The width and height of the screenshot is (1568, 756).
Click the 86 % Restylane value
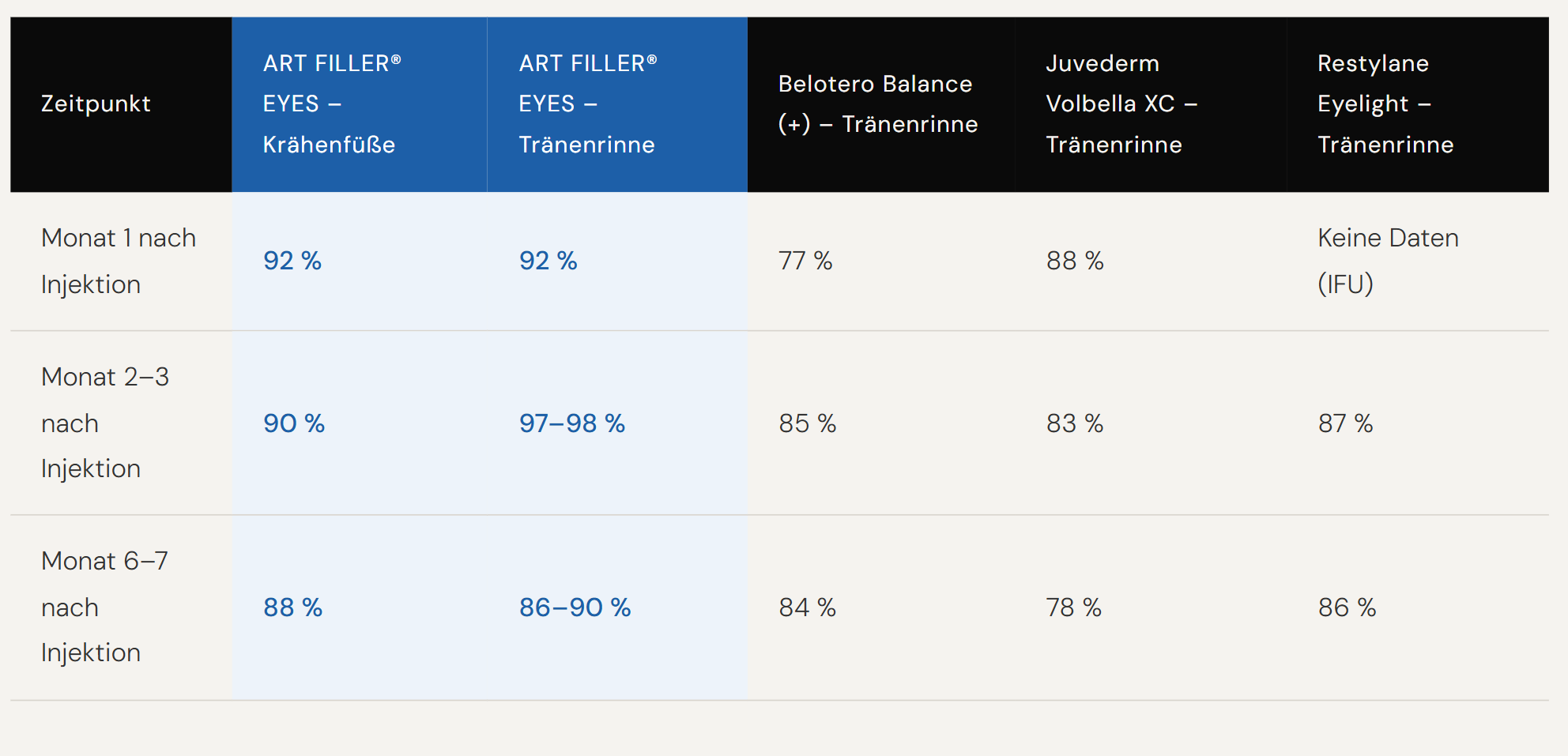[1347, 607]
